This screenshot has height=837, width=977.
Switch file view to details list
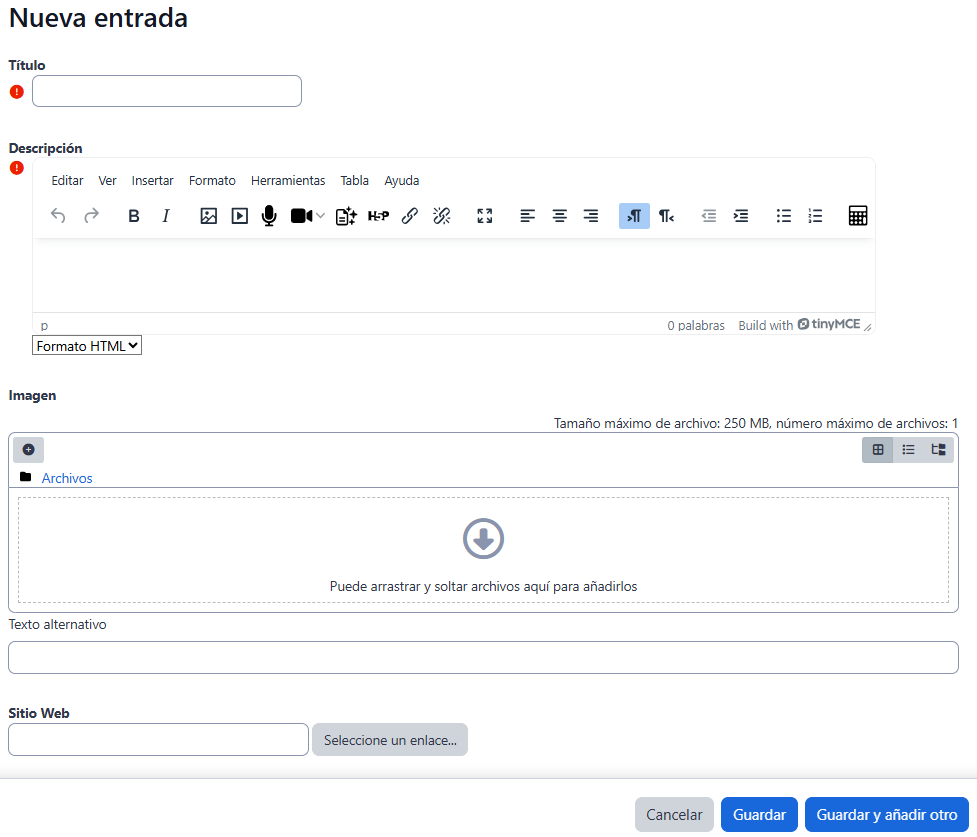tap(908, 450)
